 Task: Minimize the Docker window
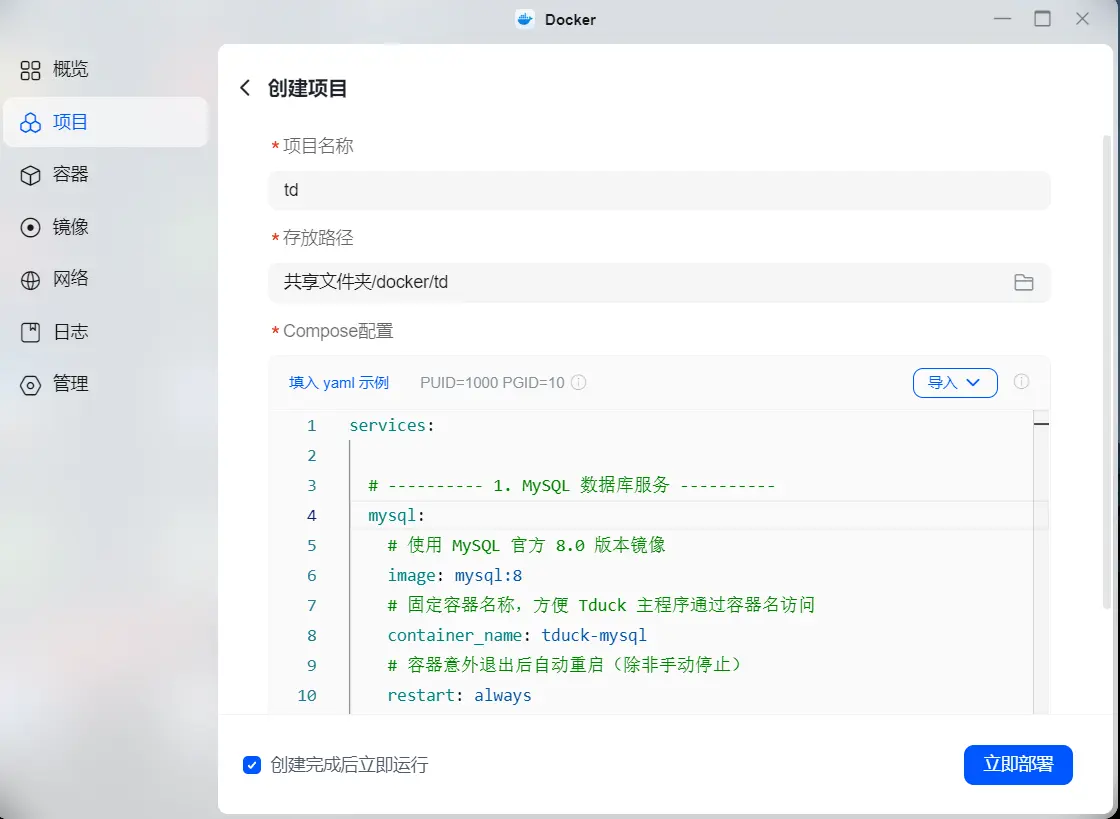(x=1002, y=19)
